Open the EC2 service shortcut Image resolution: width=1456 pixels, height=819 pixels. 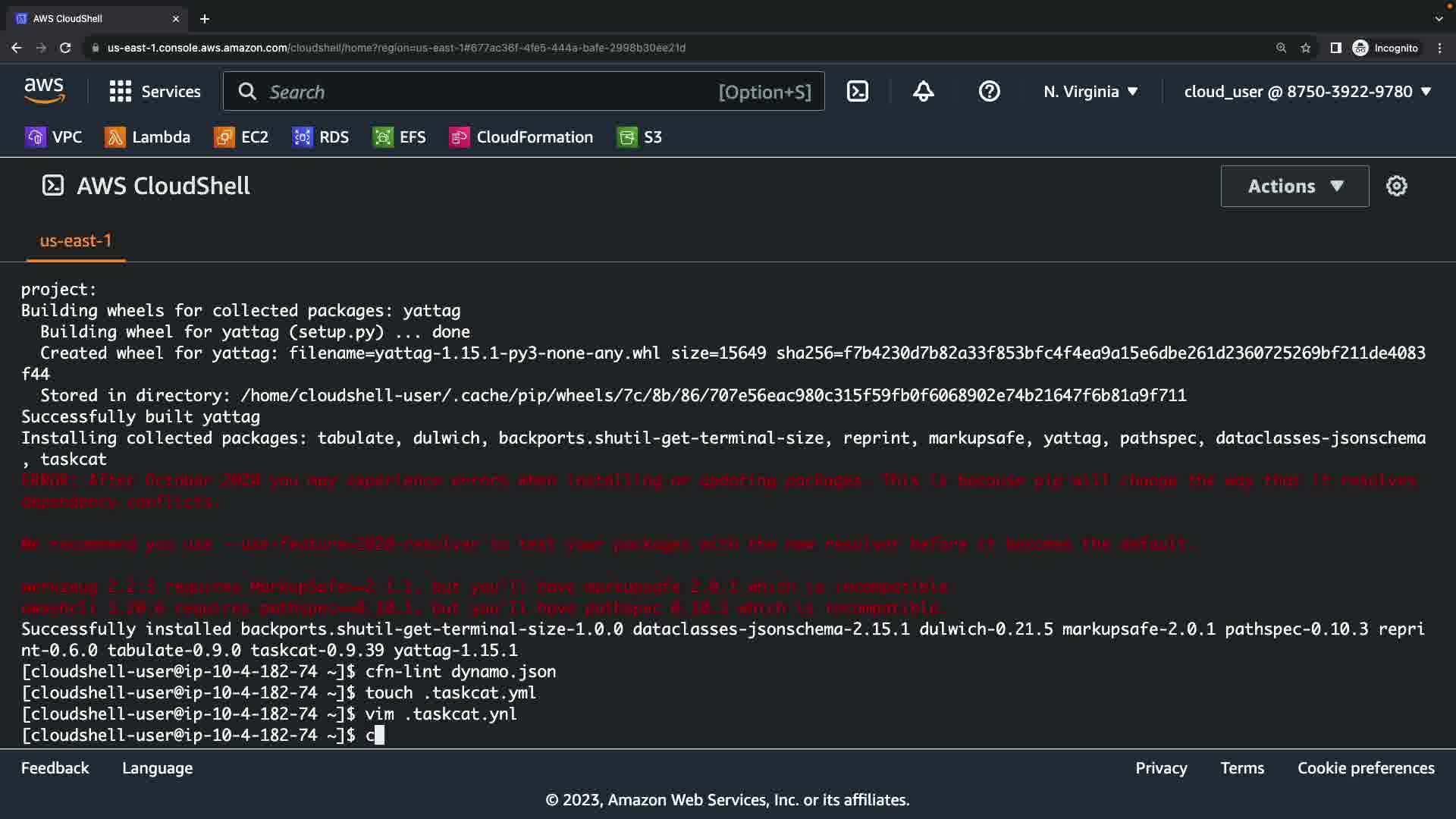242,137
